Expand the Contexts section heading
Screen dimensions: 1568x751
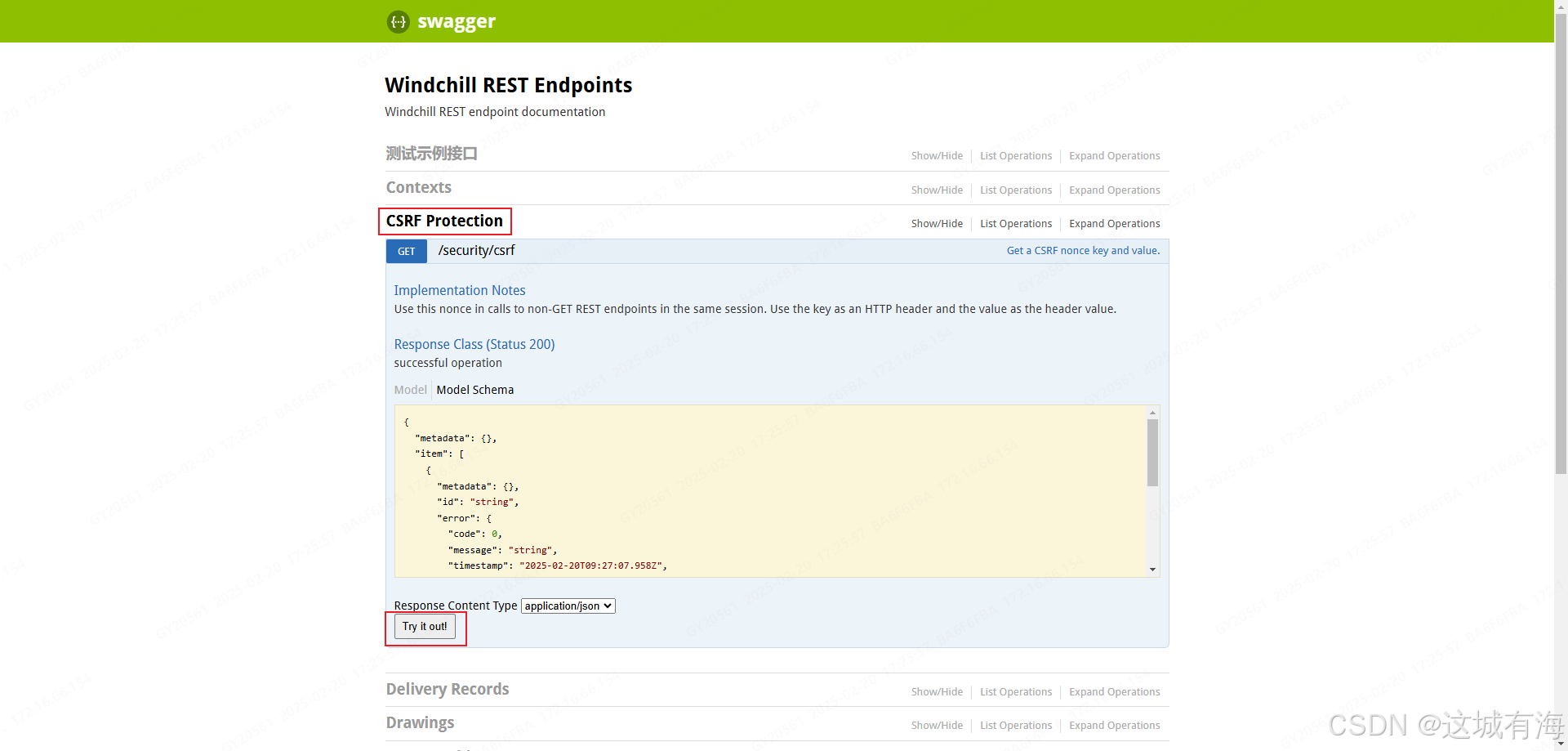point(418,188)
